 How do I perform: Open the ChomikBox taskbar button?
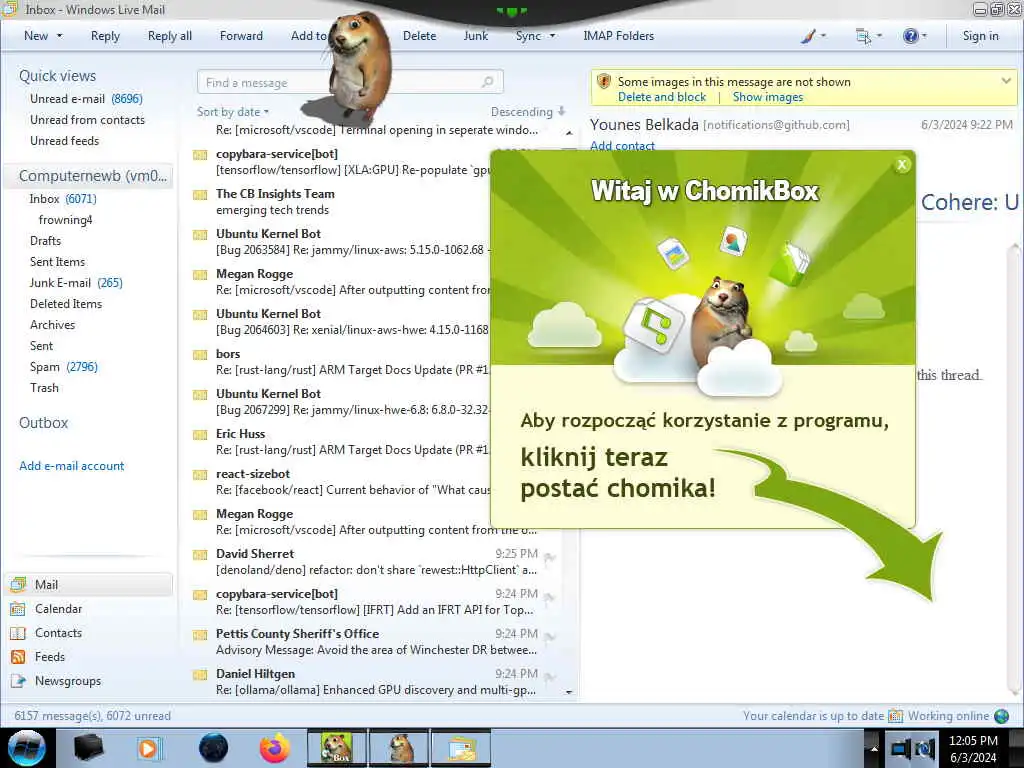(x=336, y=748)
